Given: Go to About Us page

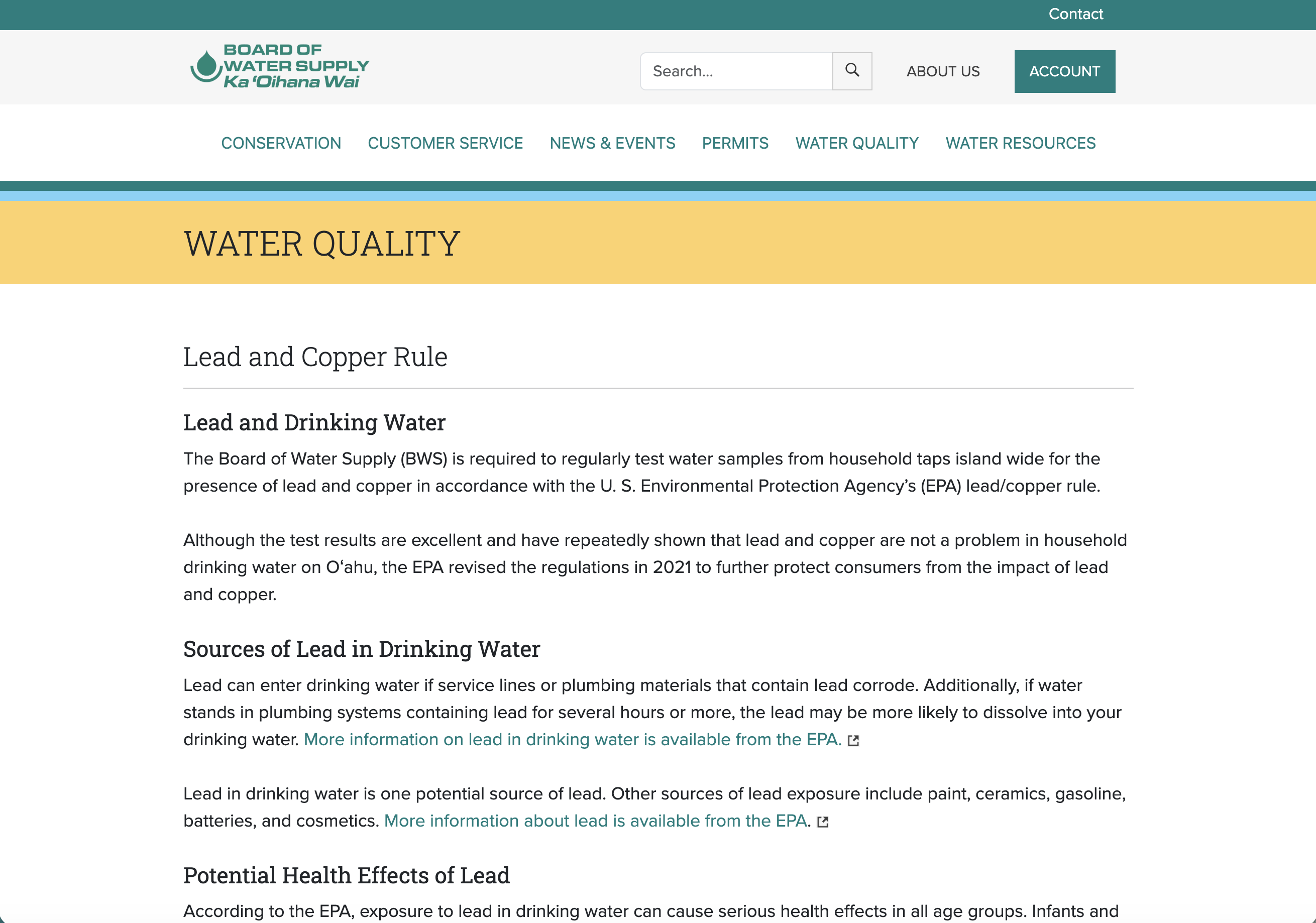Looking at the screenshot, I should pyautogui.click(x=943, y=71).
